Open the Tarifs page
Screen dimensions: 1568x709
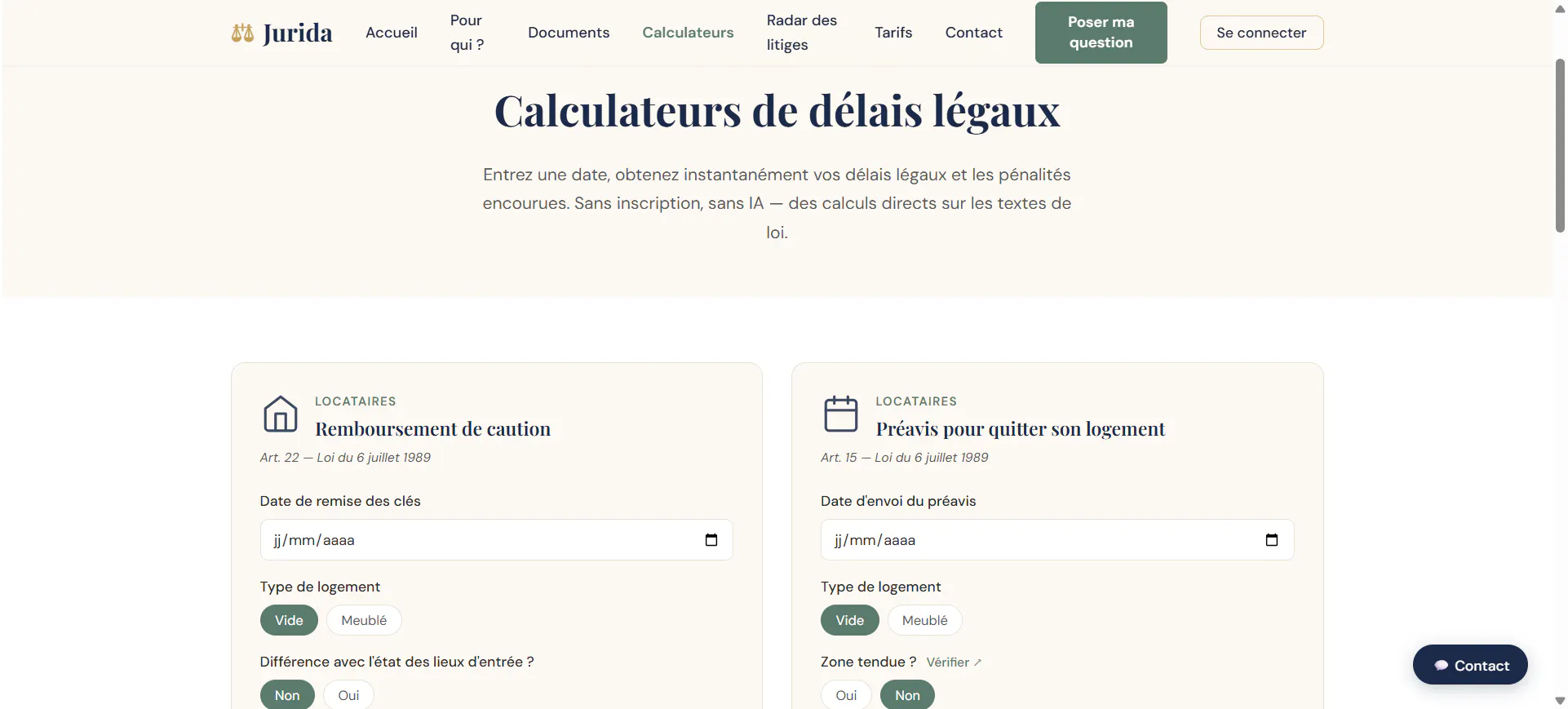893,33
